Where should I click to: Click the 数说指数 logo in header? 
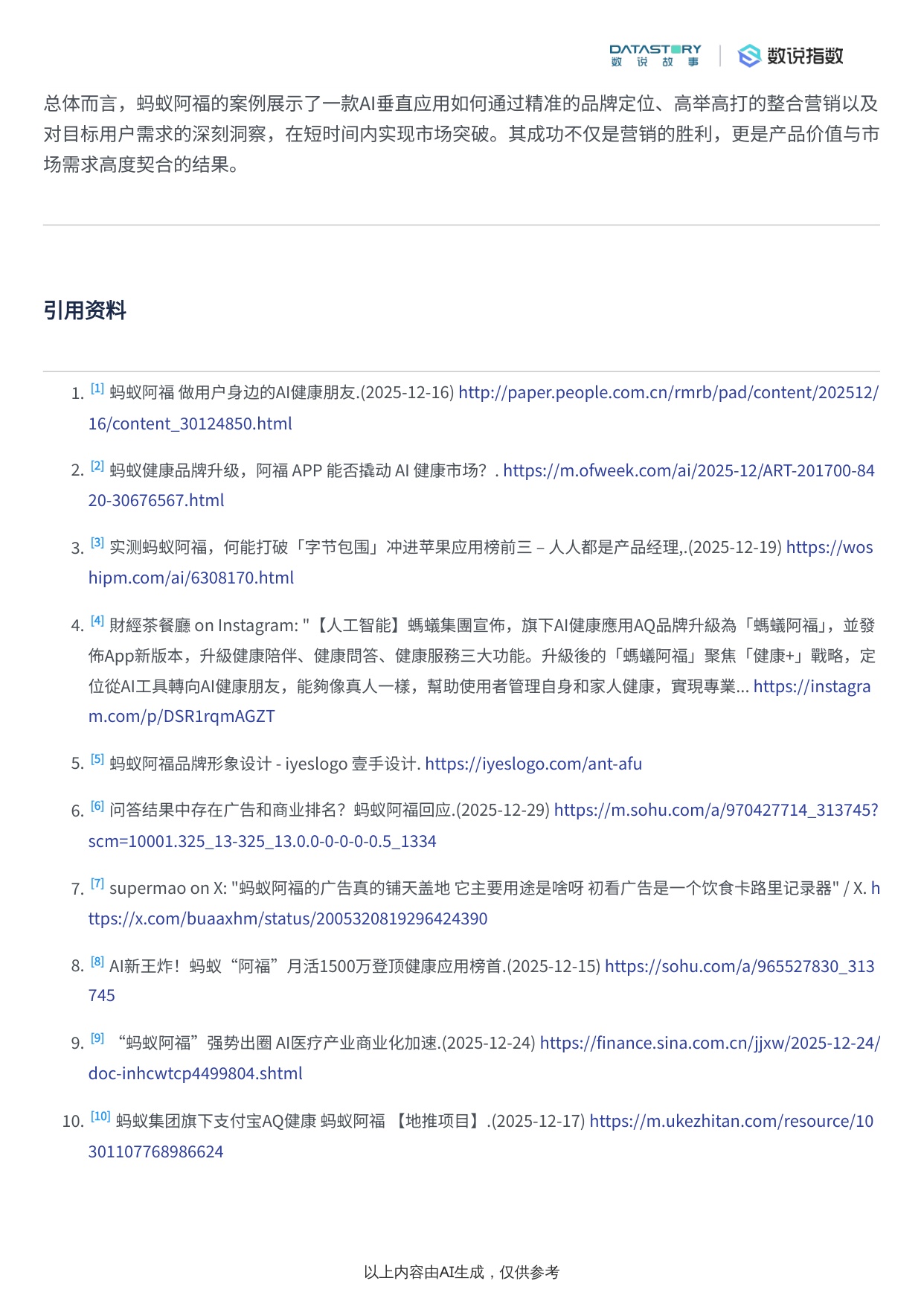[x=790, y=56]
